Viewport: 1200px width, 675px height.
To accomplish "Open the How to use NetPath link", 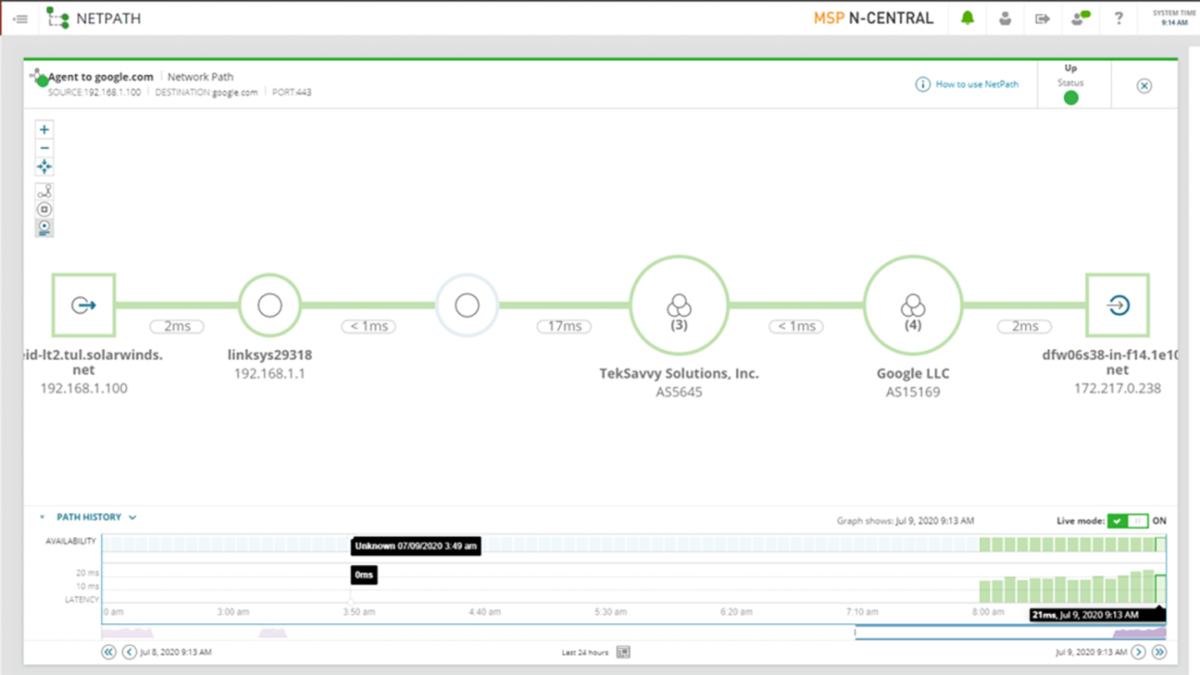I will coord(977,85).
